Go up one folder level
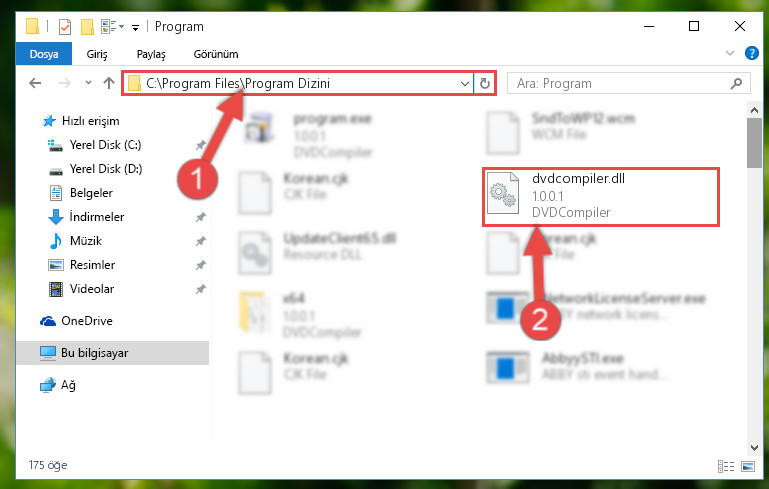This screenshot has height=489, width=769. (109, 83)
